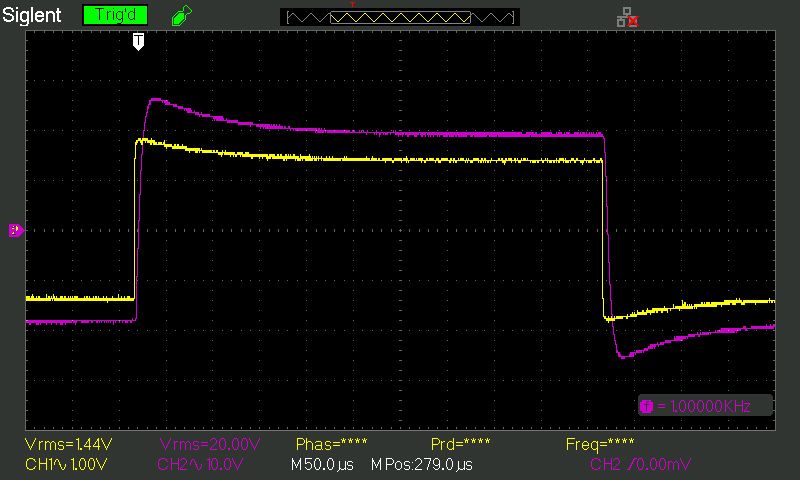Click the magenta CH2 ground level marker
Viewport: 800px width, 480px height.
point(16,231)
